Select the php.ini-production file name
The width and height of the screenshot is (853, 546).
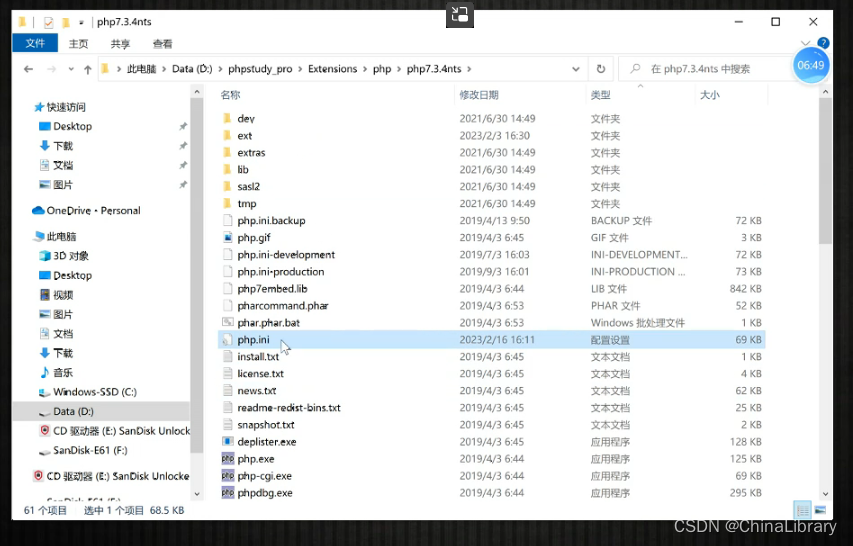pos(280,272)
